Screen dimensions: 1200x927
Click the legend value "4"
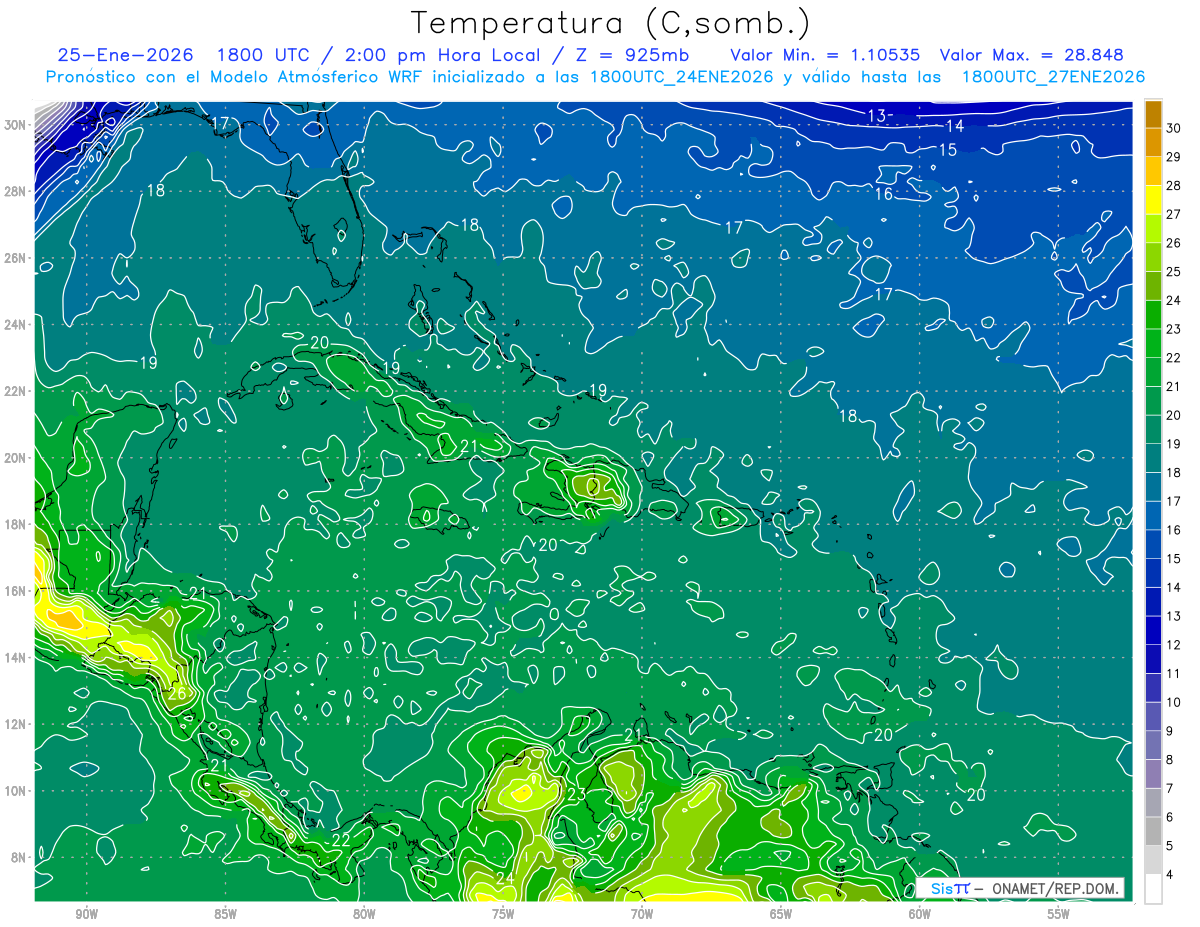(x=1171, y=874)
